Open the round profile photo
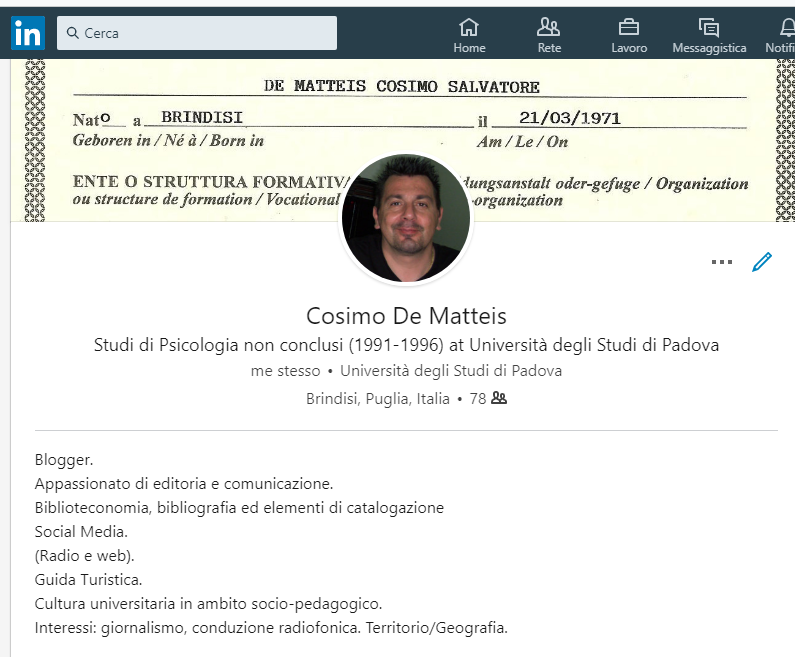 [406, 218]
